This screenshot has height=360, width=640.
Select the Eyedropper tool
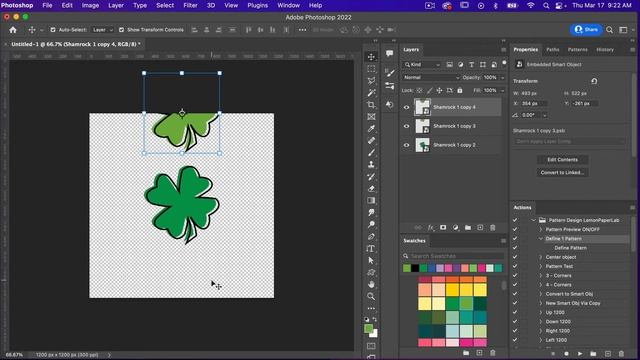click(371, 129)
